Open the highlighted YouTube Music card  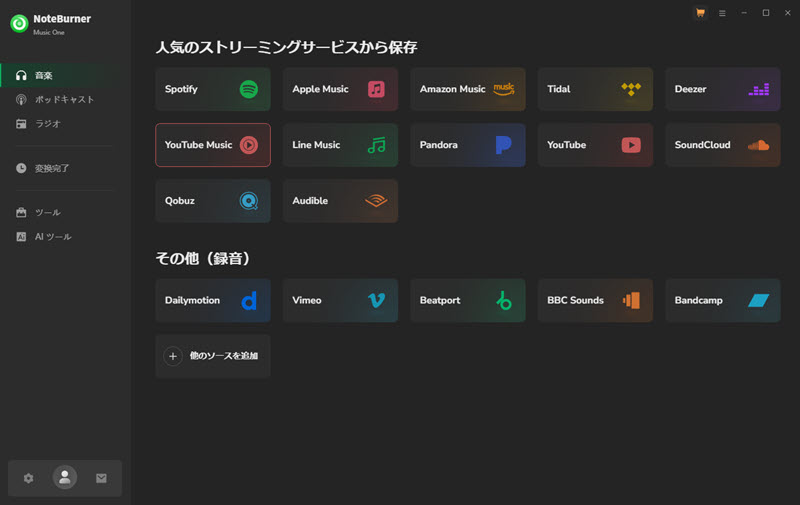[213, 145]
